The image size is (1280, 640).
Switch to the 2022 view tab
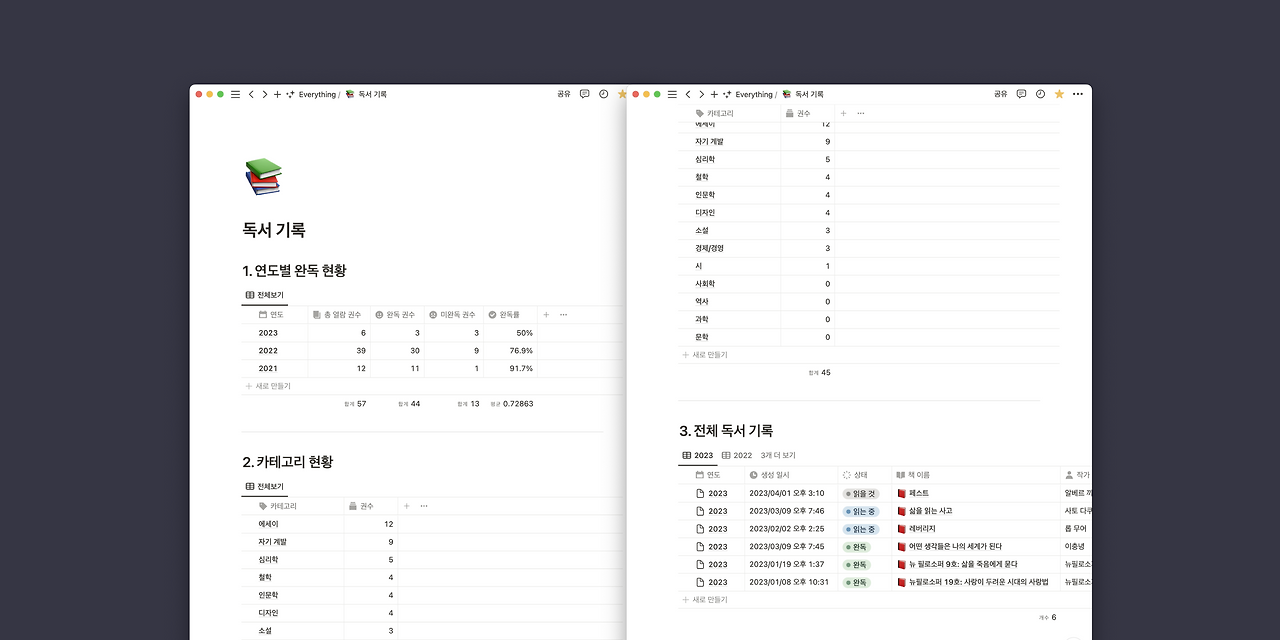pos(737,455)
